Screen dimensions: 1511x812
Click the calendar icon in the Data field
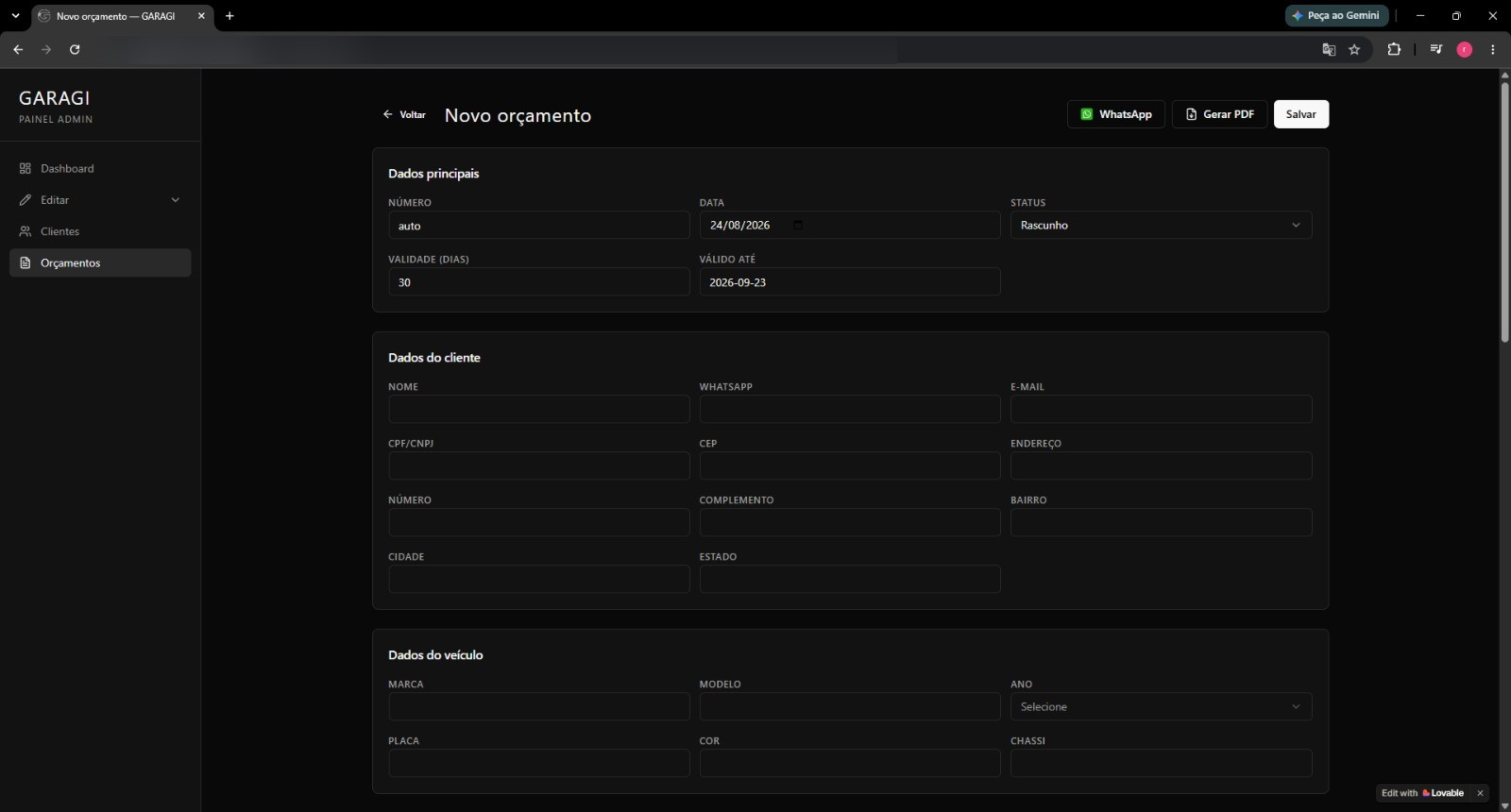[798, 225]
